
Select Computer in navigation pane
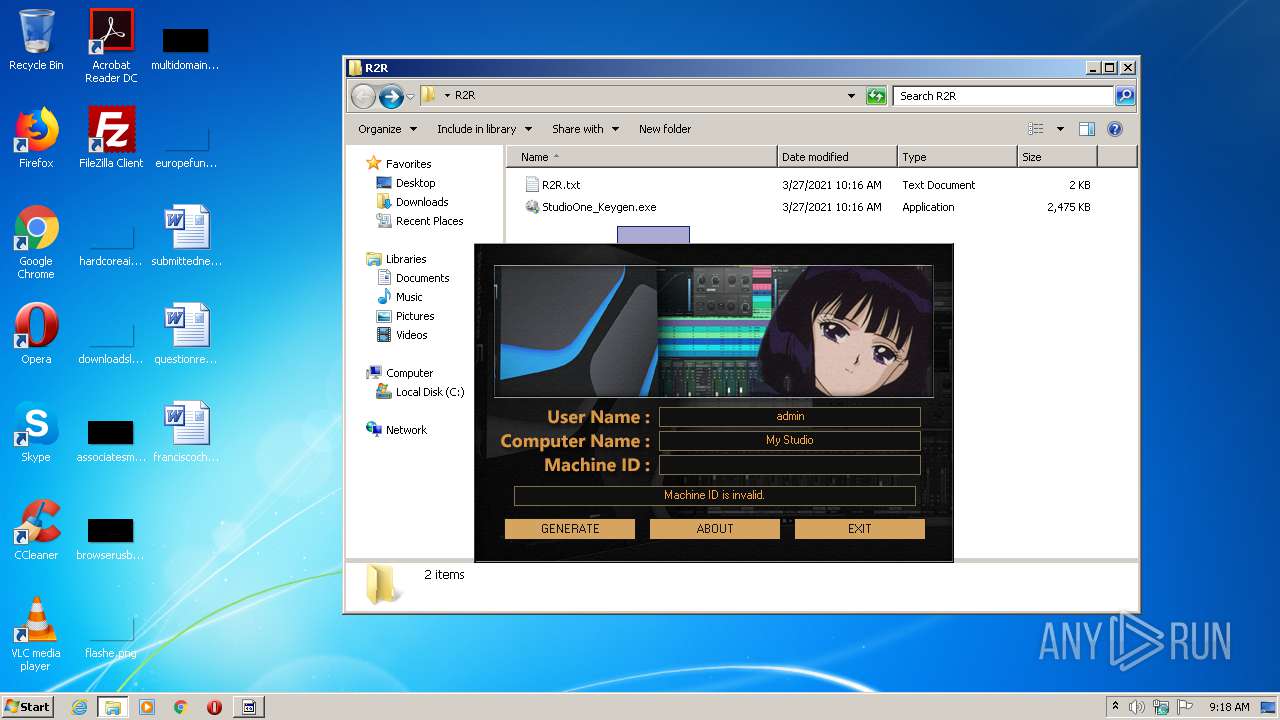pos(409,373)
